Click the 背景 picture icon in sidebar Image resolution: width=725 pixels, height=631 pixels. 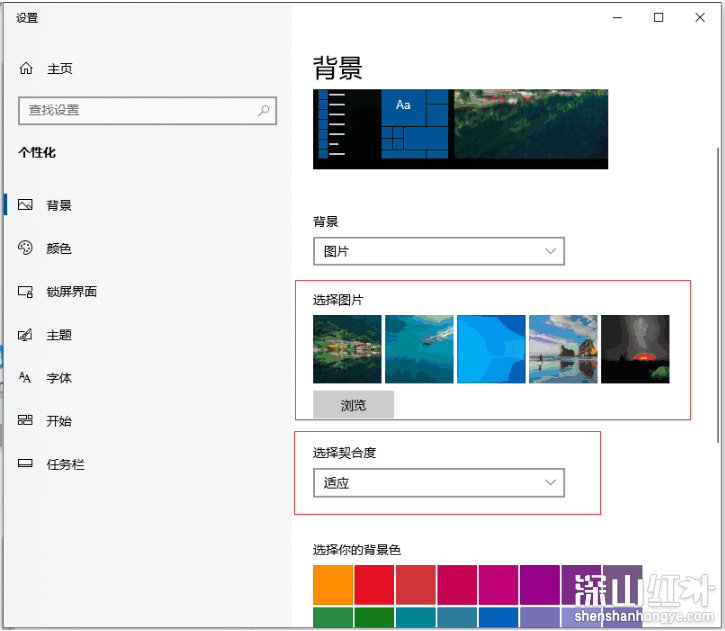25,205
